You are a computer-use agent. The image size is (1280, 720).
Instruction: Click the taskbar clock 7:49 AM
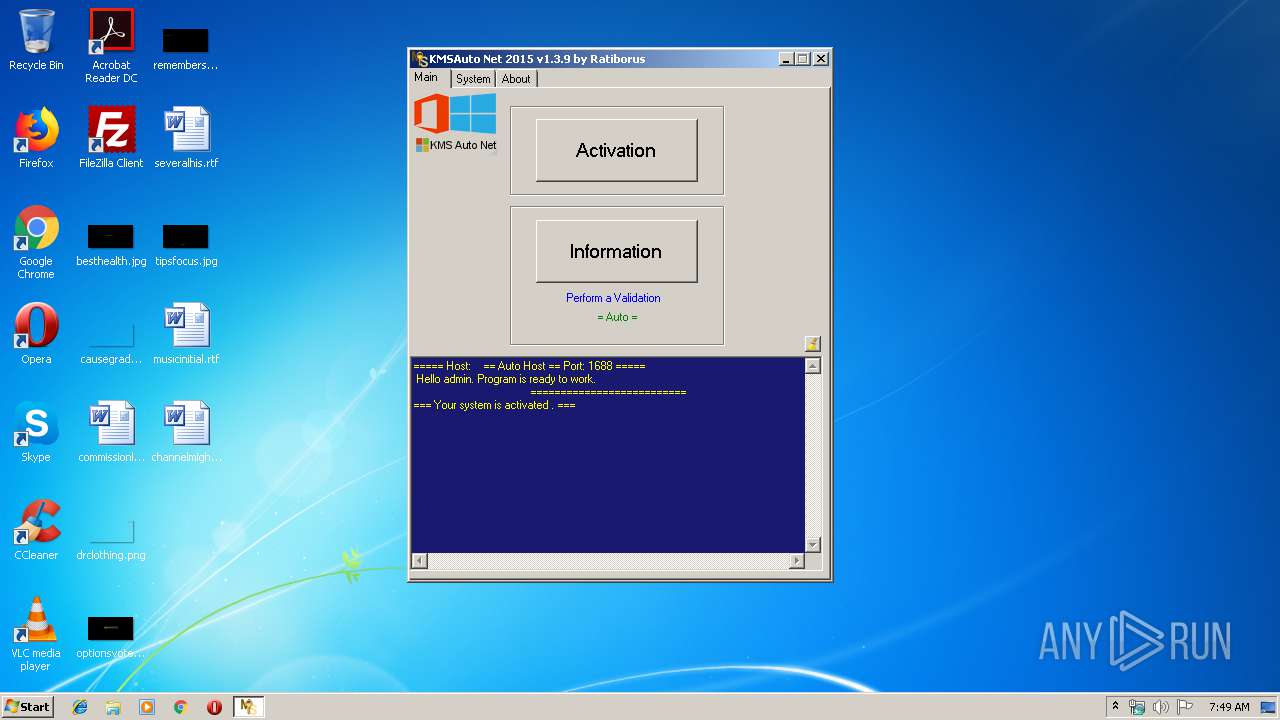pos(1229,707)
